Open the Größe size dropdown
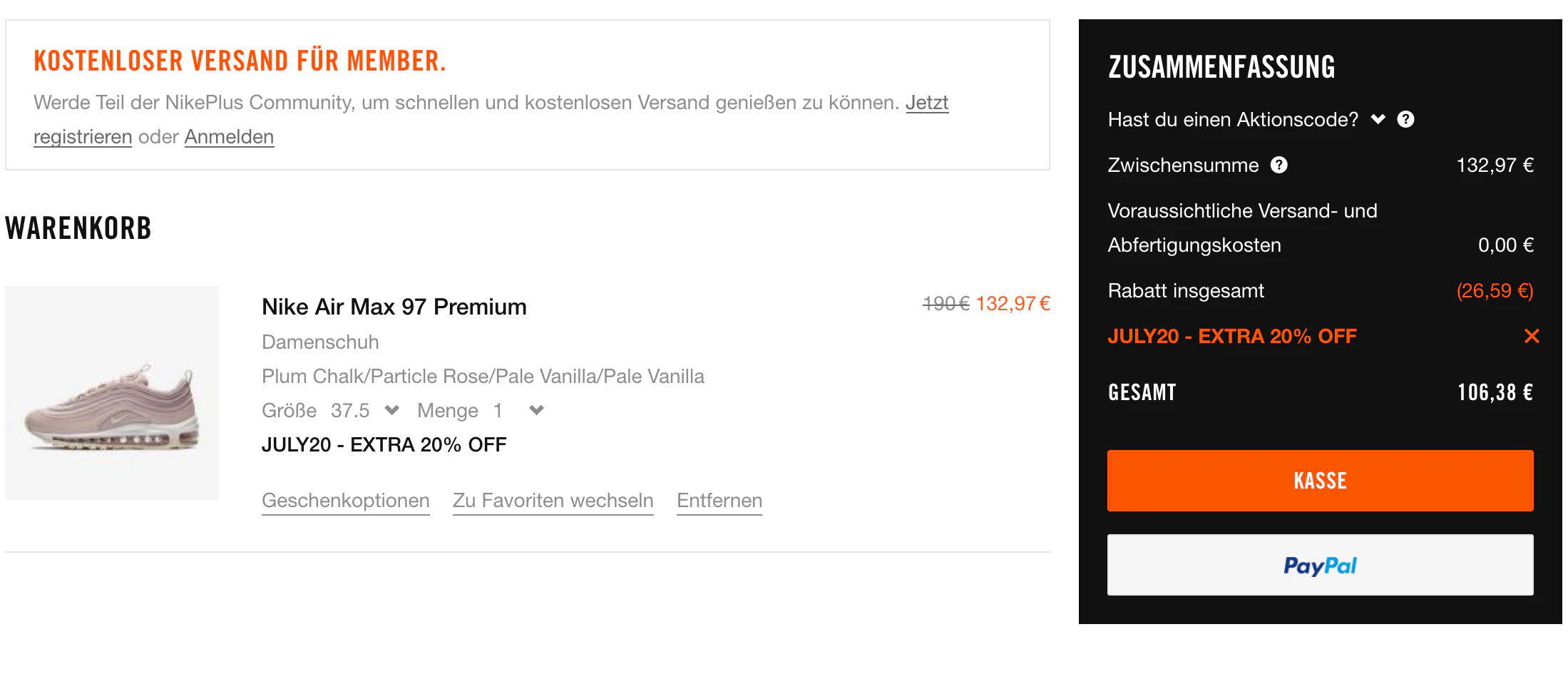Viewport: 1568px width, 674px height. pyautogui.click(x=392, y=410)
